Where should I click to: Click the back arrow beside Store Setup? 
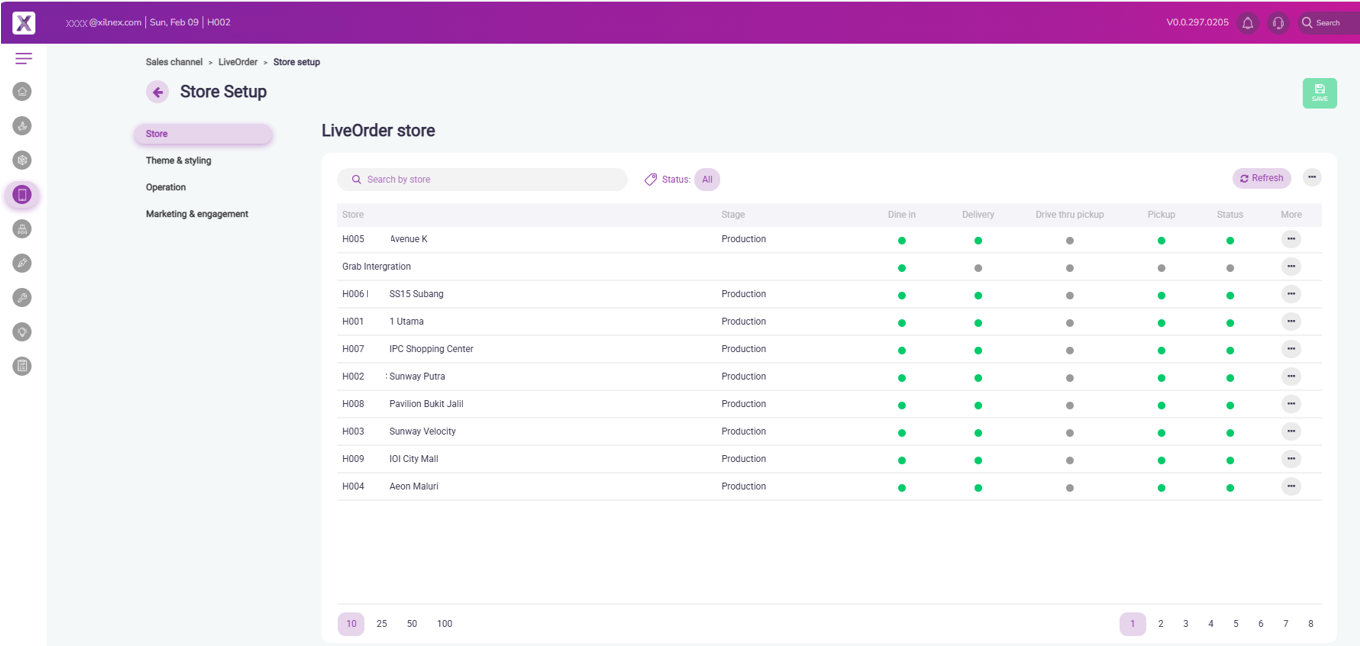(157, 92)
